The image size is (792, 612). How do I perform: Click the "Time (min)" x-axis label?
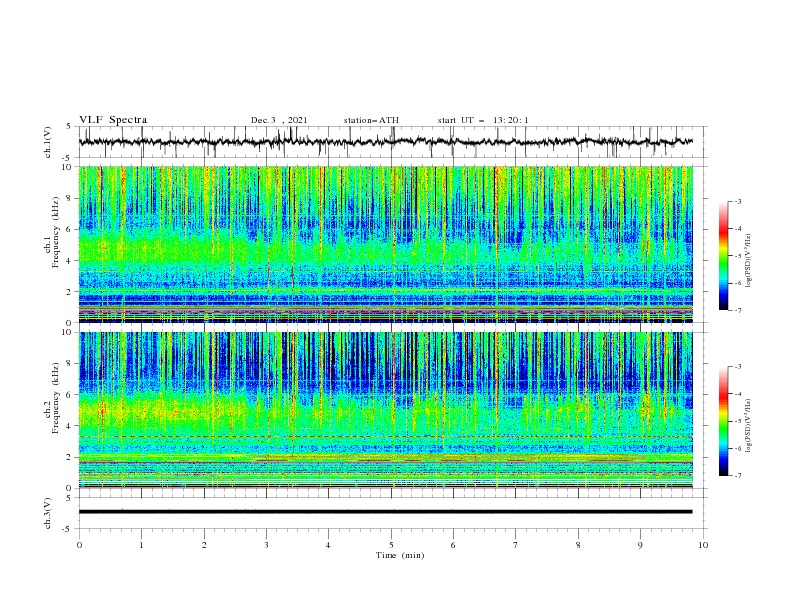tap(400, 555)
